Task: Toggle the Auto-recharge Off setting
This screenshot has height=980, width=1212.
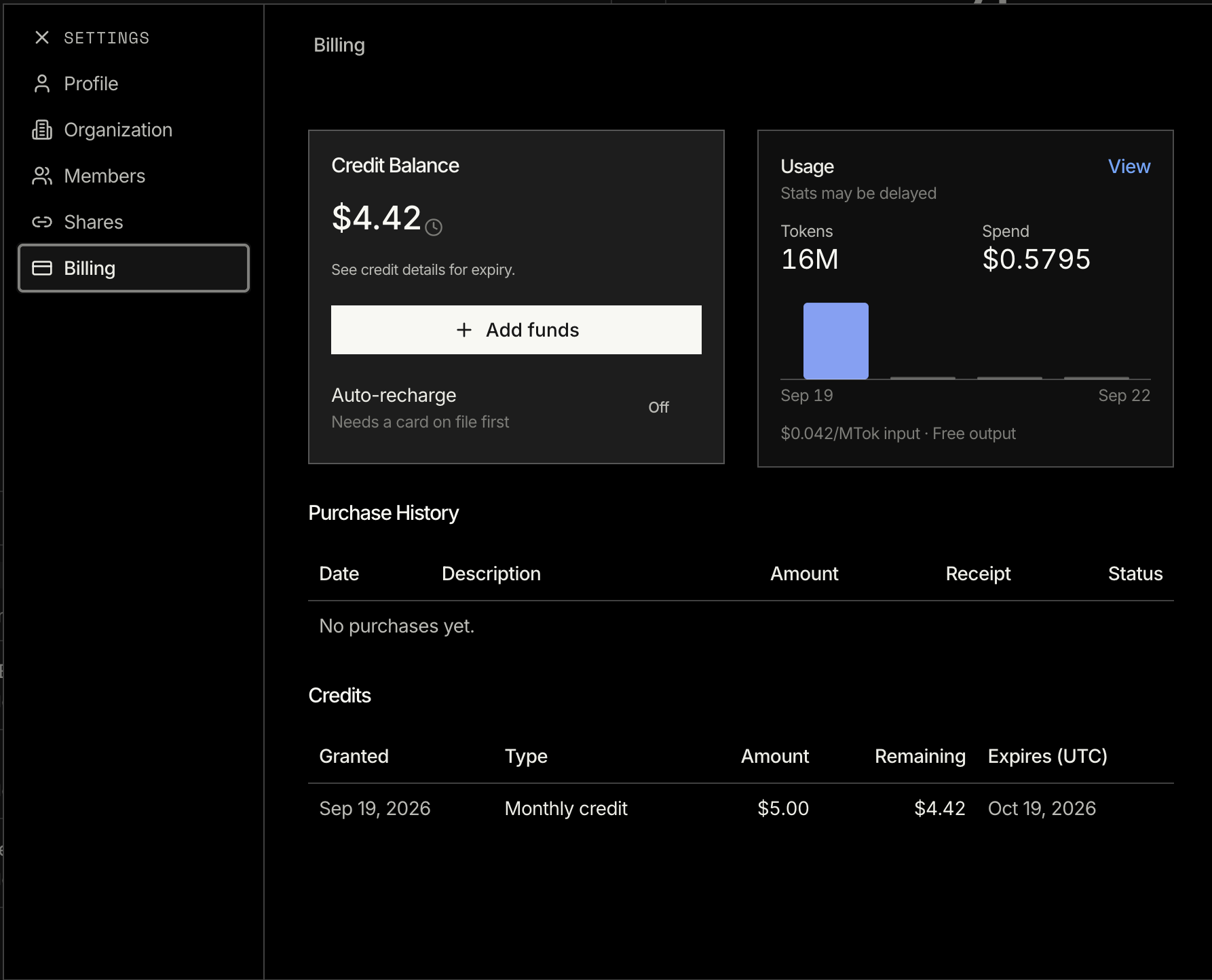Action: (658, 407)
